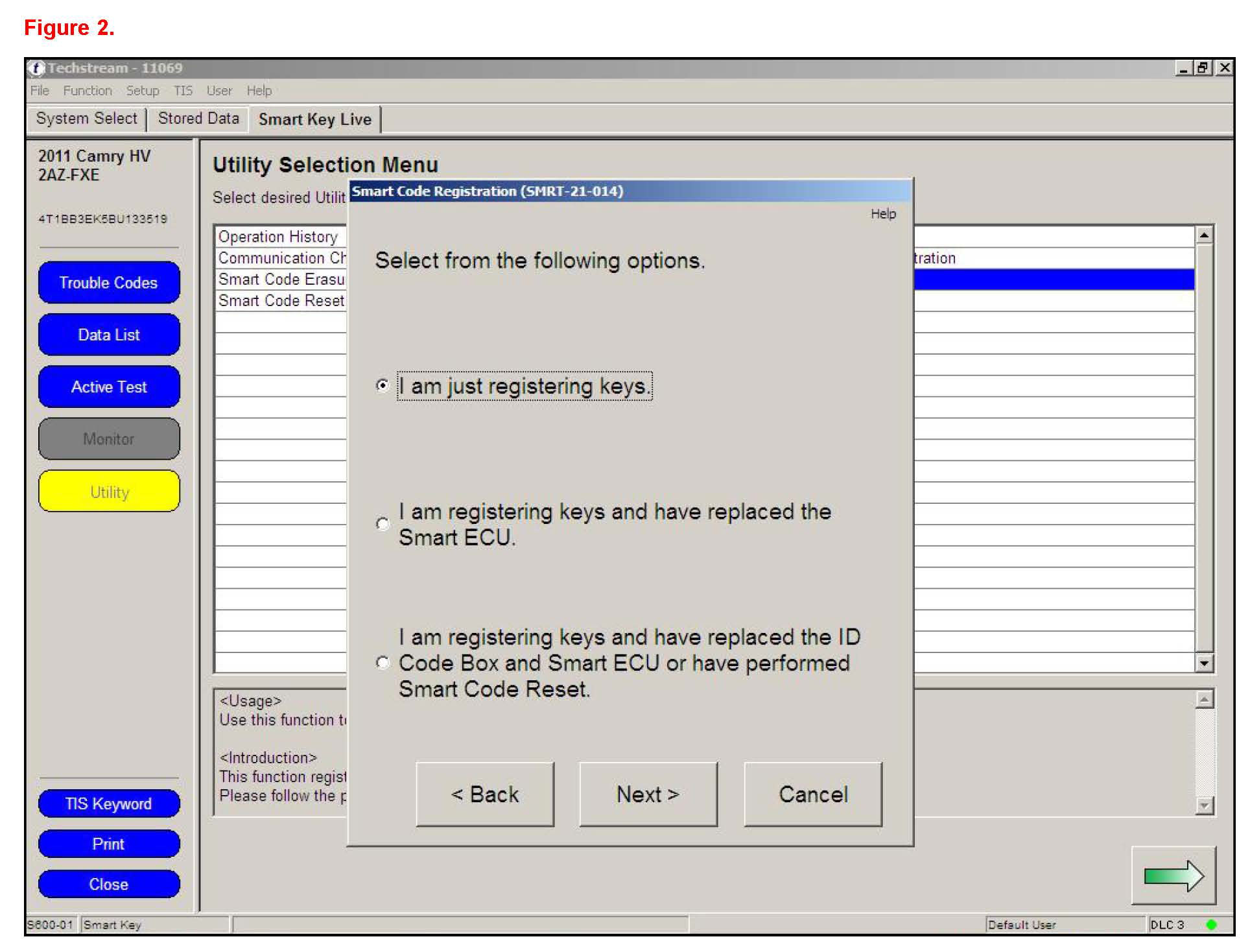The height and width of the screenshot is (952, 1250).
Task: Click the green forward arrow icon
Action: (x=1173, y=876)
